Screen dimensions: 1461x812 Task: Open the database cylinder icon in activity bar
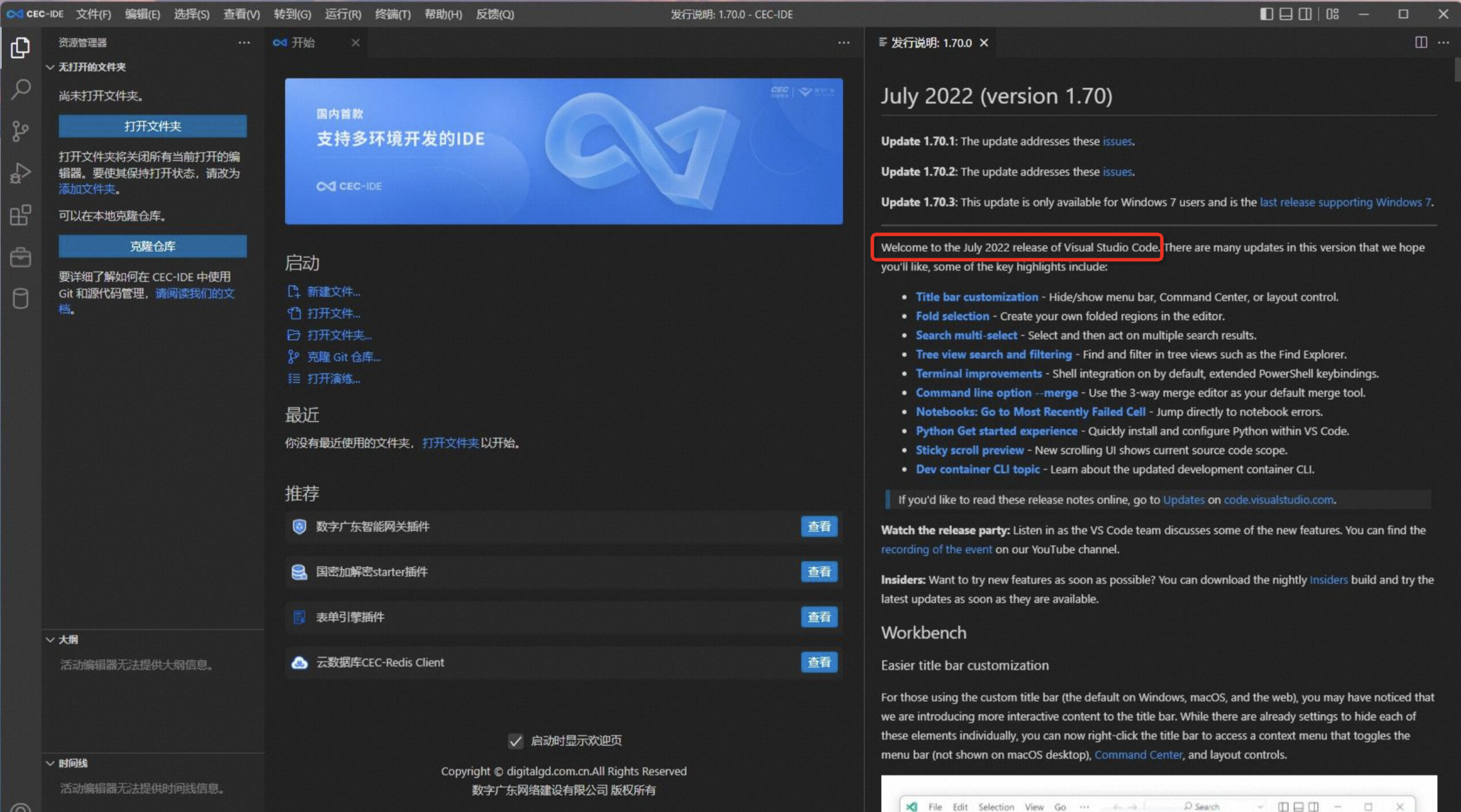pyautogui.click(x=21, y=298)
